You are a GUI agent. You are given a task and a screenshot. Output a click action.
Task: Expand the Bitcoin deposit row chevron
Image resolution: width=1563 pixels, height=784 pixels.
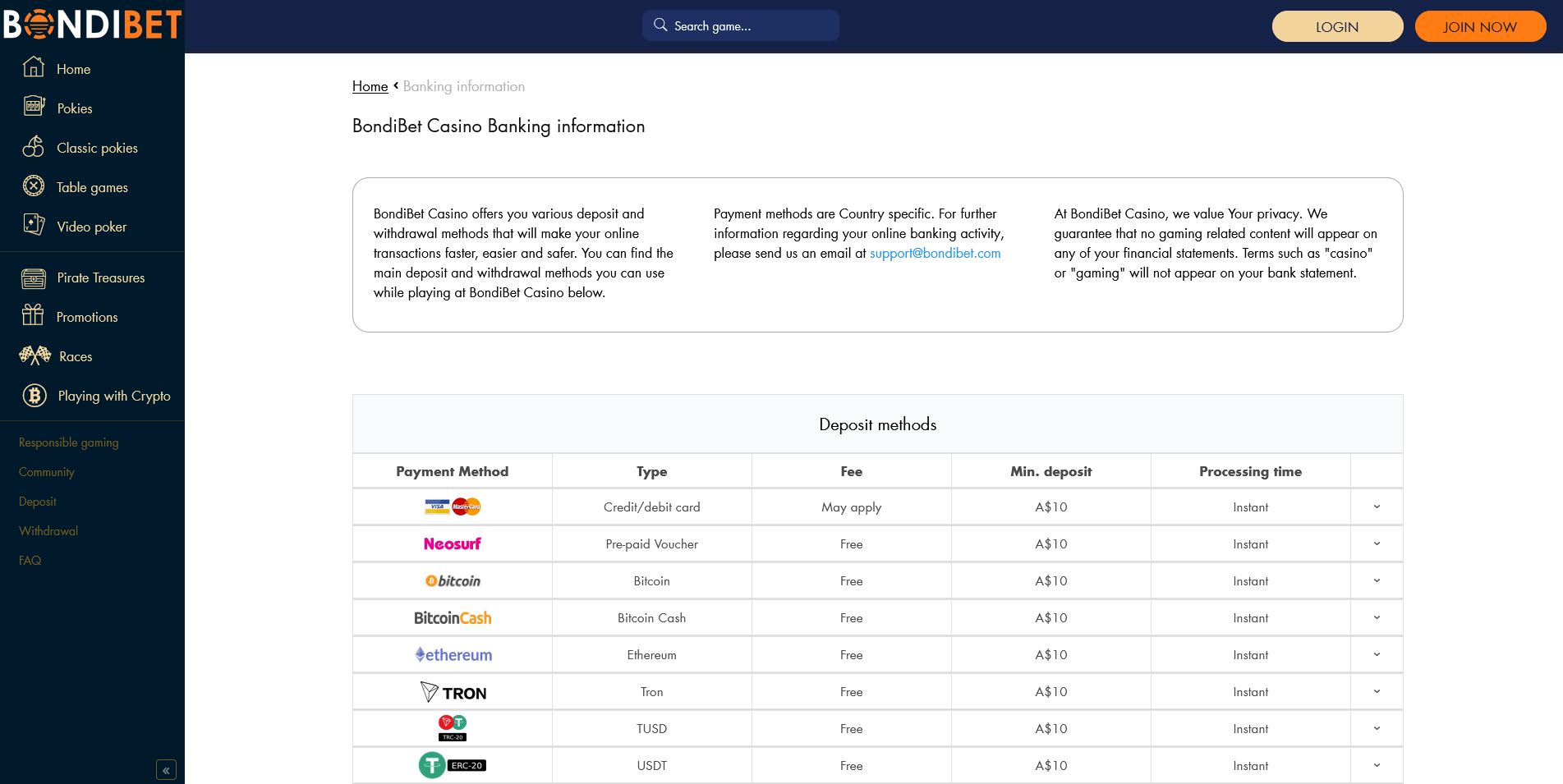(1377, 581)
